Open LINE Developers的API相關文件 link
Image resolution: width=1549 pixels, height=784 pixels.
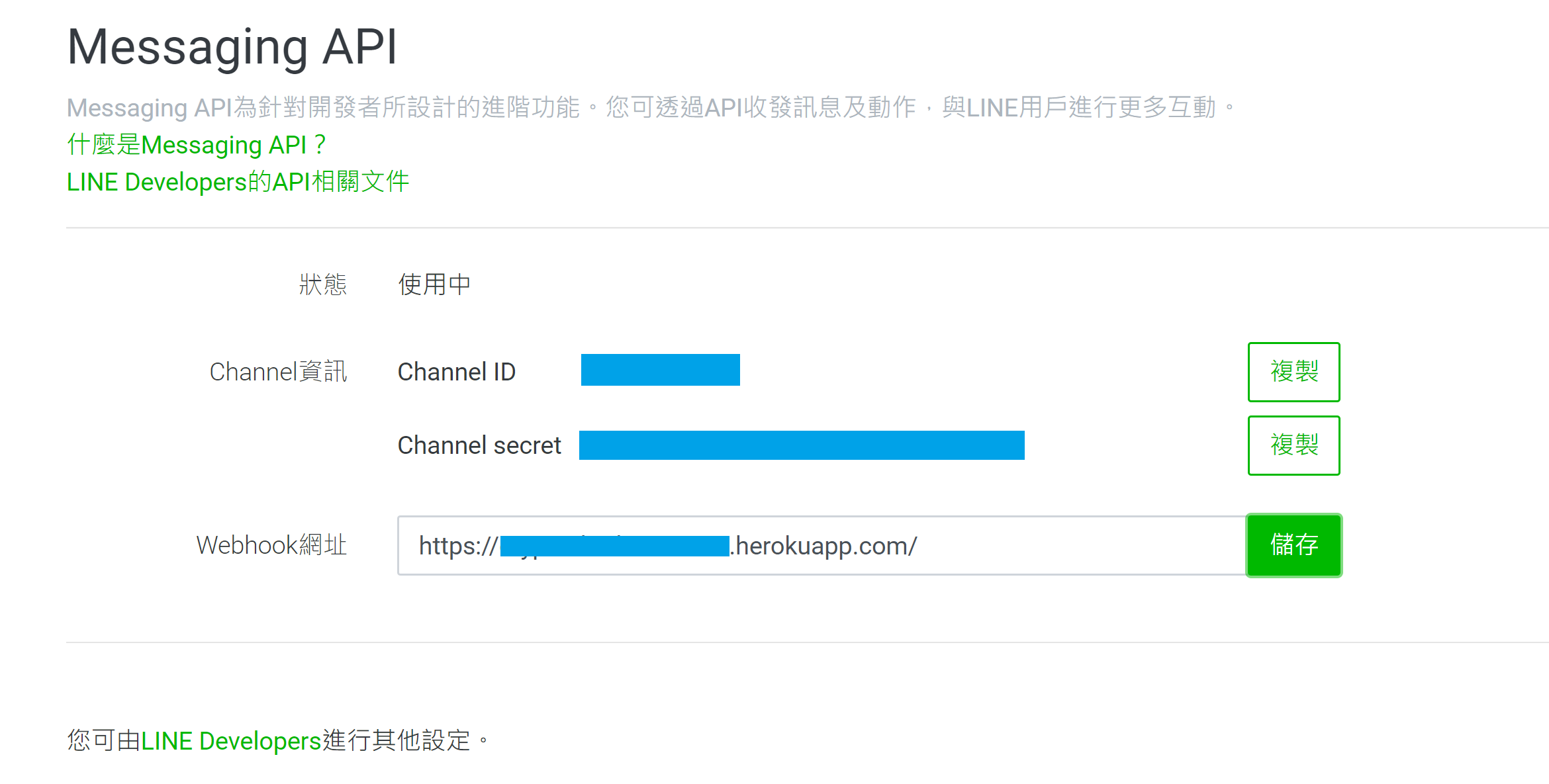pos(238,181)
